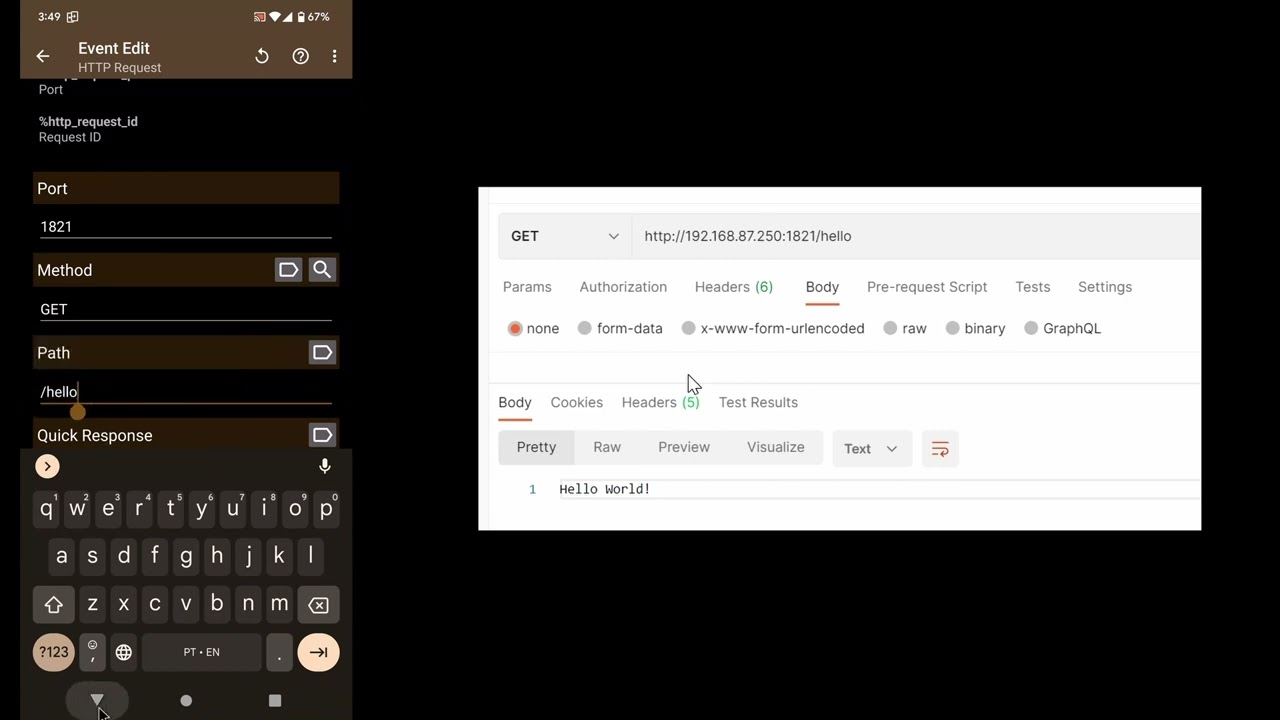Tap the tag icon beside Quick Response

point(322,435)
